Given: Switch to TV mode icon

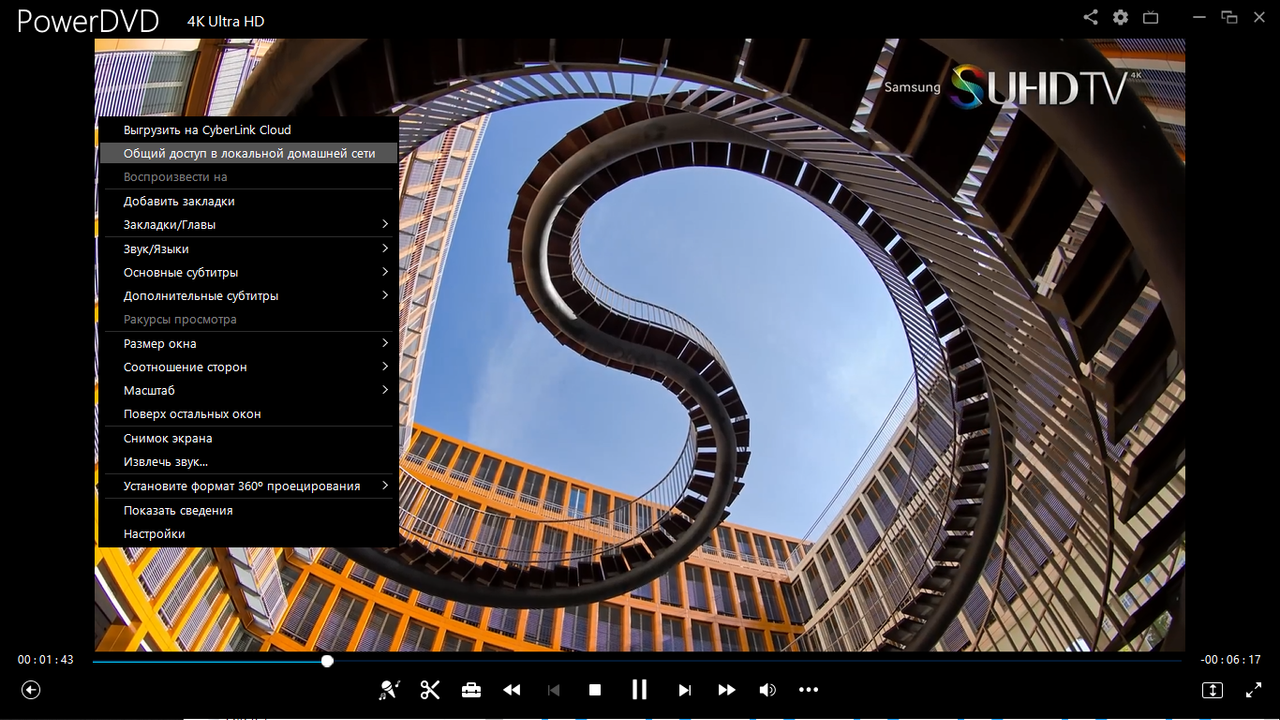Looking at the screenshot, I should pyautogui.click(x=1151, y=17).
